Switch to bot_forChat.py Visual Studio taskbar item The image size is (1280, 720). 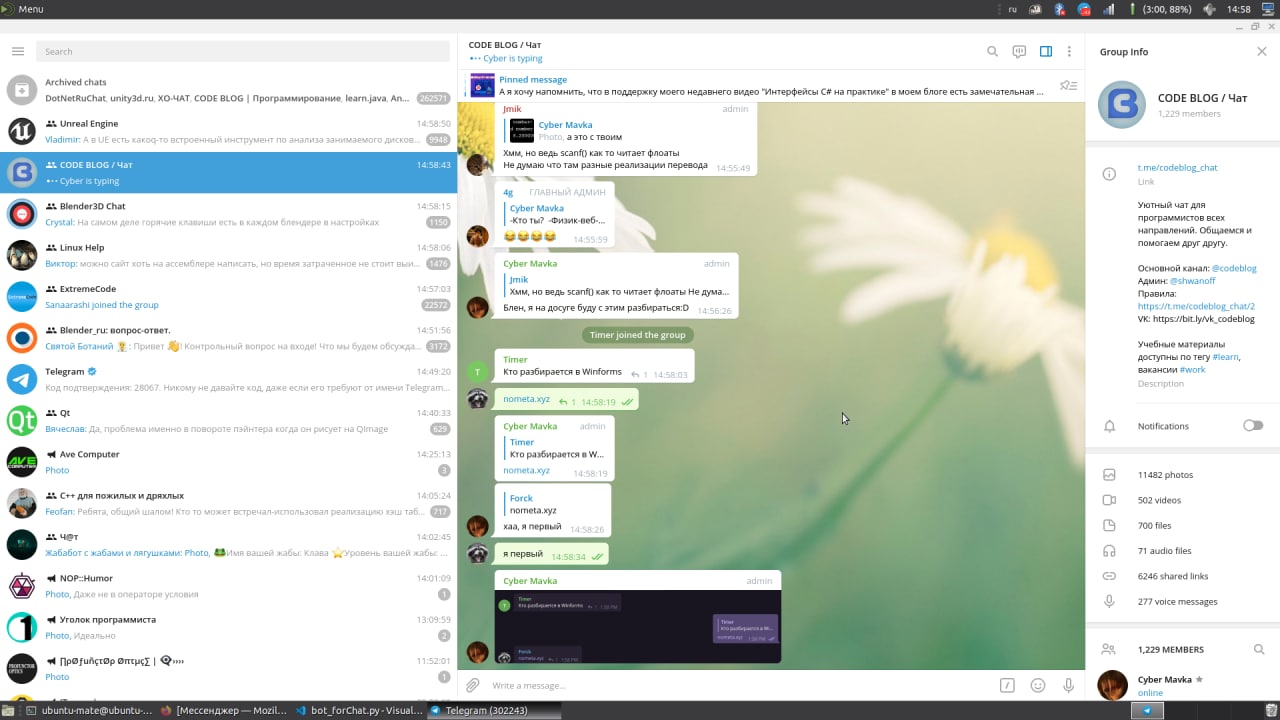[x=359, y=710]
